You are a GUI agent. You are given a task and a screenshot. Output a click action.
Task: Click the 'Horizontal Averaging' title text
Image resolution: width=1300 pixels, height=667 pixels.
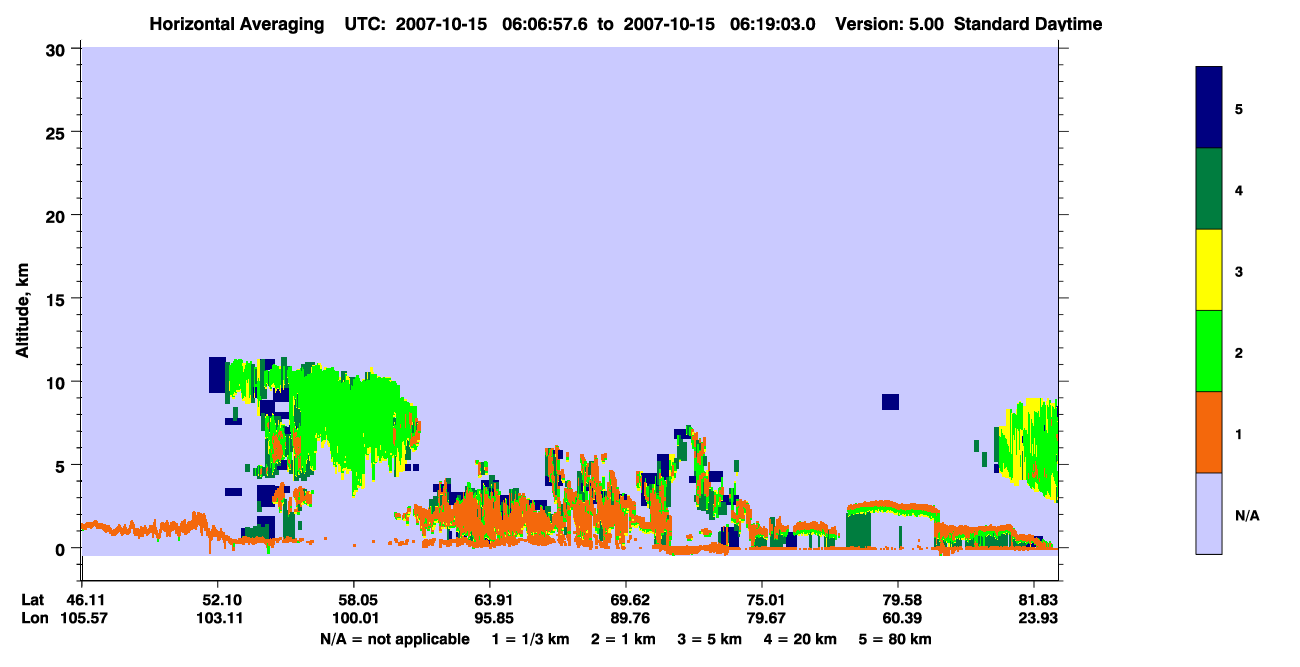click(238, 24)
